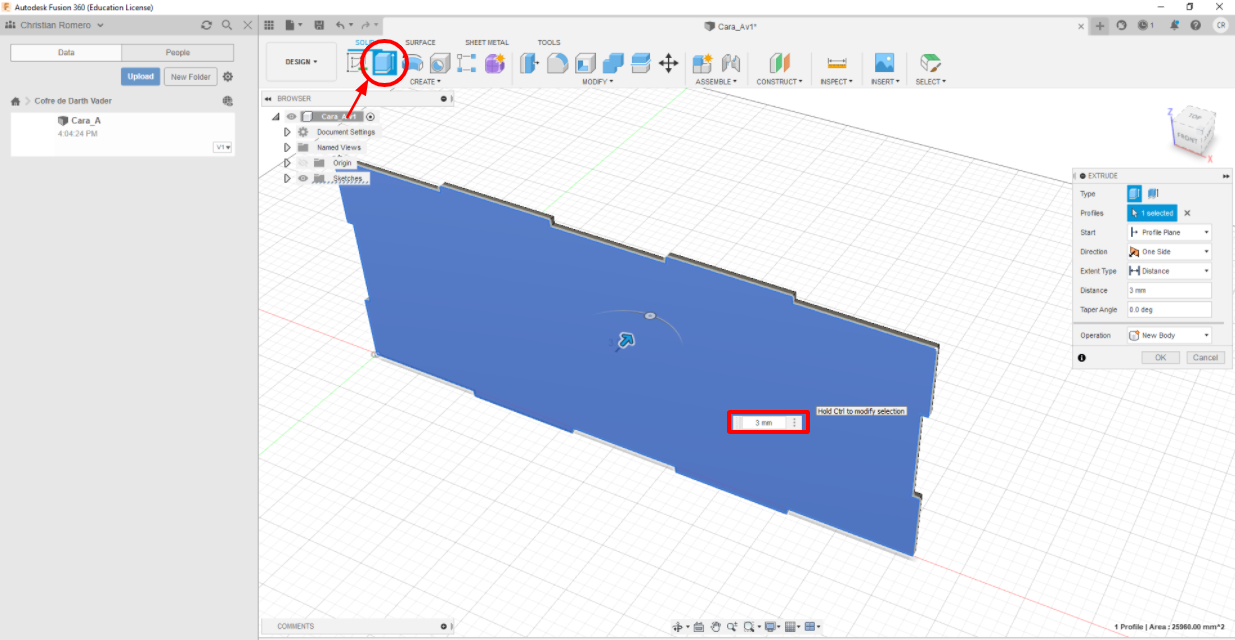Viewport: 1235px width, 640px height.
Task: Open the Operation New Body dropdown
Action: (x=1169, y=335)
